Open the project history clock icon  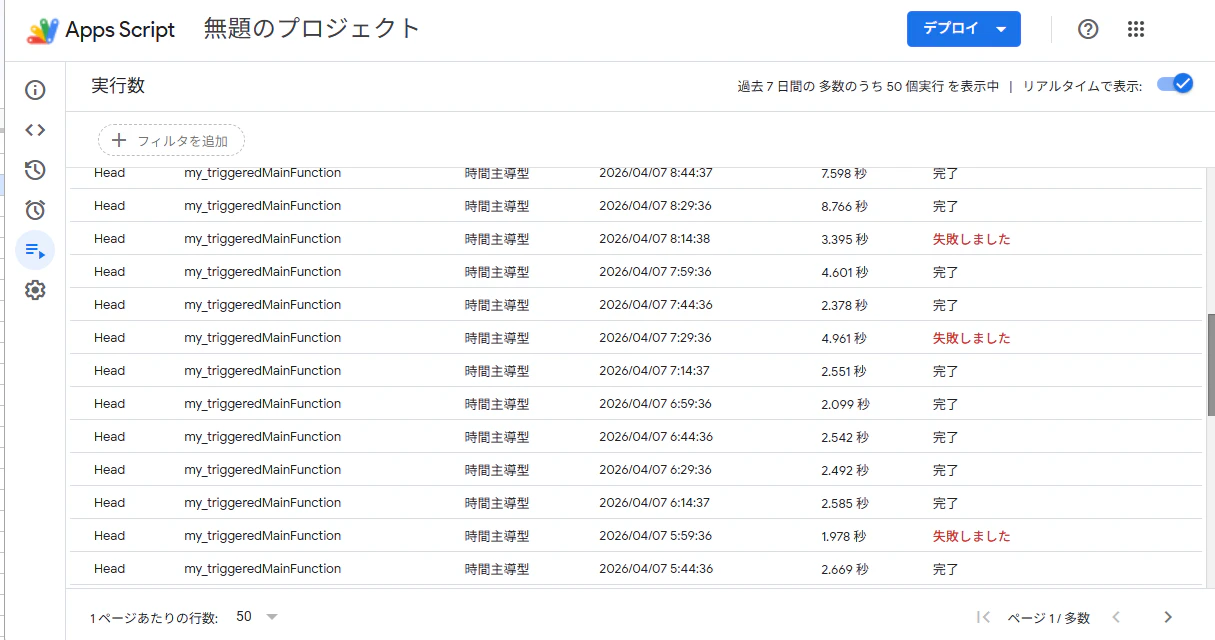35,170
